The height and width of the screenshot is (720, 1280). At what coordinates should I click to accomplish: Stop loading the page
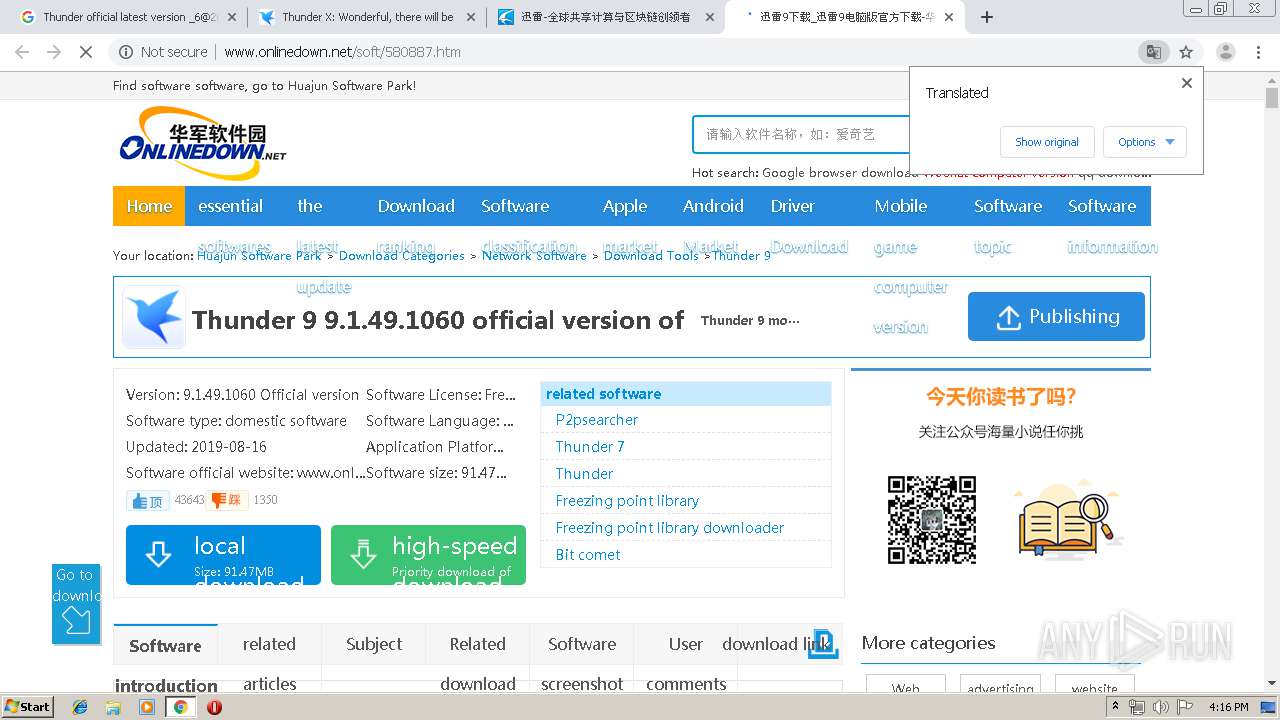86,52
